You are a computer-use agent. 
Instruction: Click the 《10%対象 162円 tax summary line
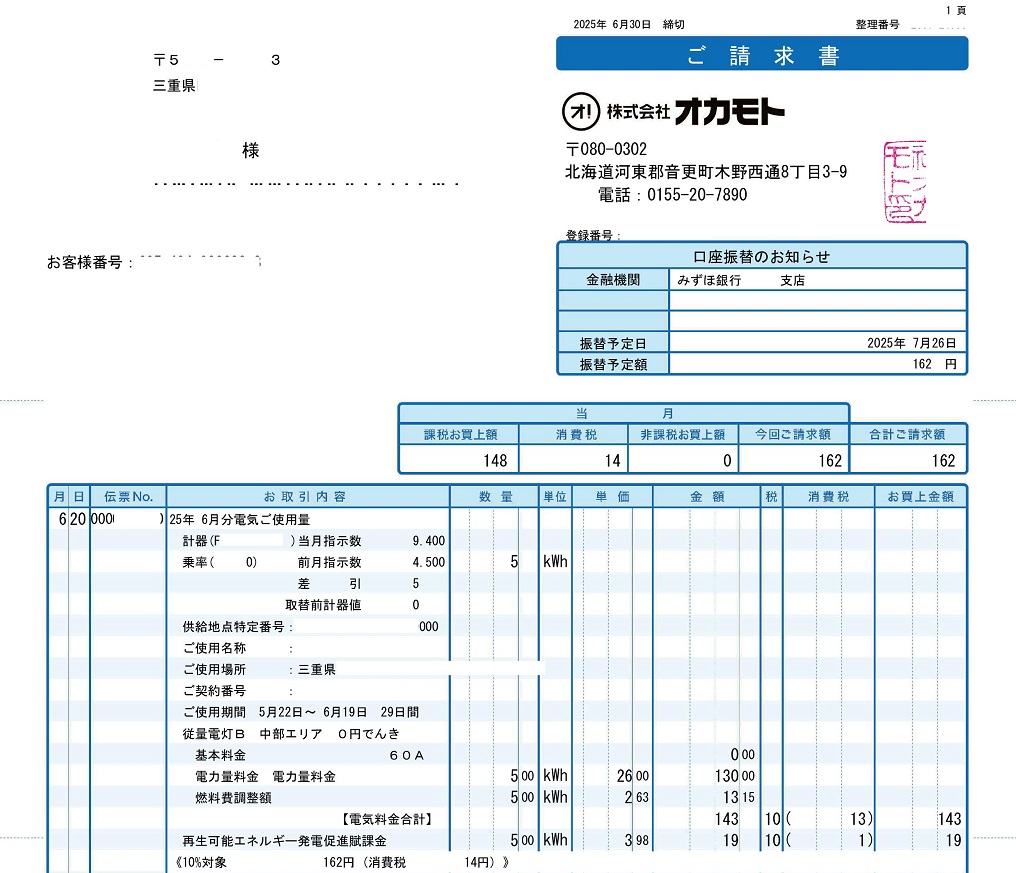tap(342, 863)
